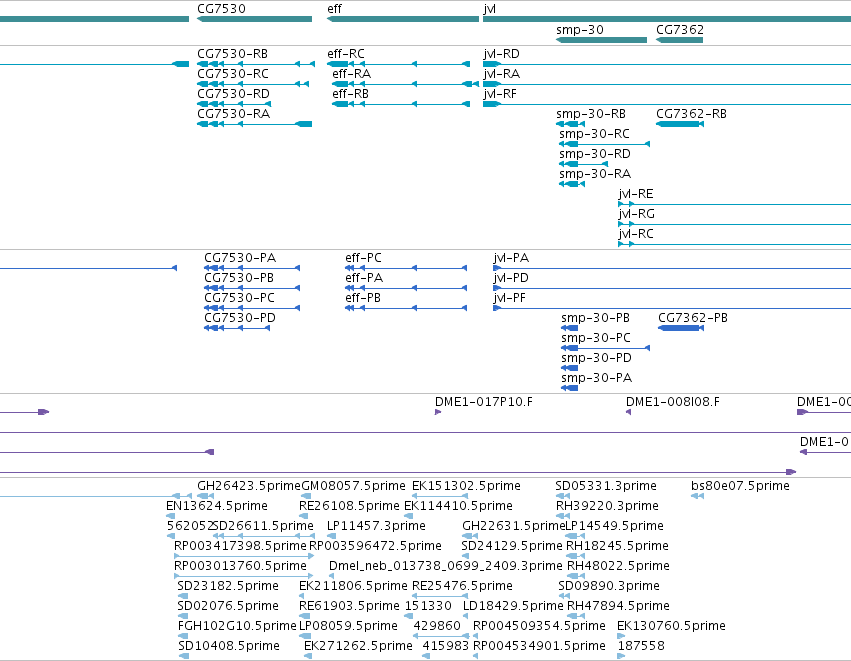Select EST bs80e07.5prime
Image resolution: width=851 pixels, height=661 pixels.
(697, 496)
